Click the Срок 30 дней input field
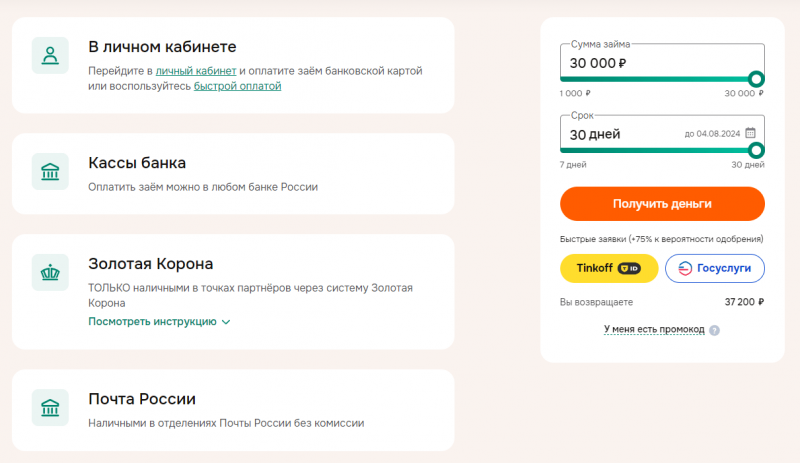The image size is (800, 463). pyautogui.click(x=620, y=134)
